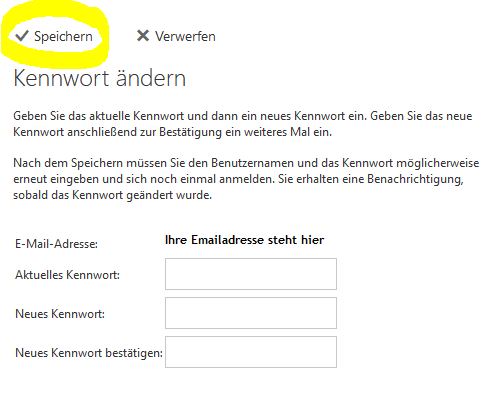Click the Neues Kennwort bestätigen label
Viewport: 488px width, 405px height.
tap(89, 353)
